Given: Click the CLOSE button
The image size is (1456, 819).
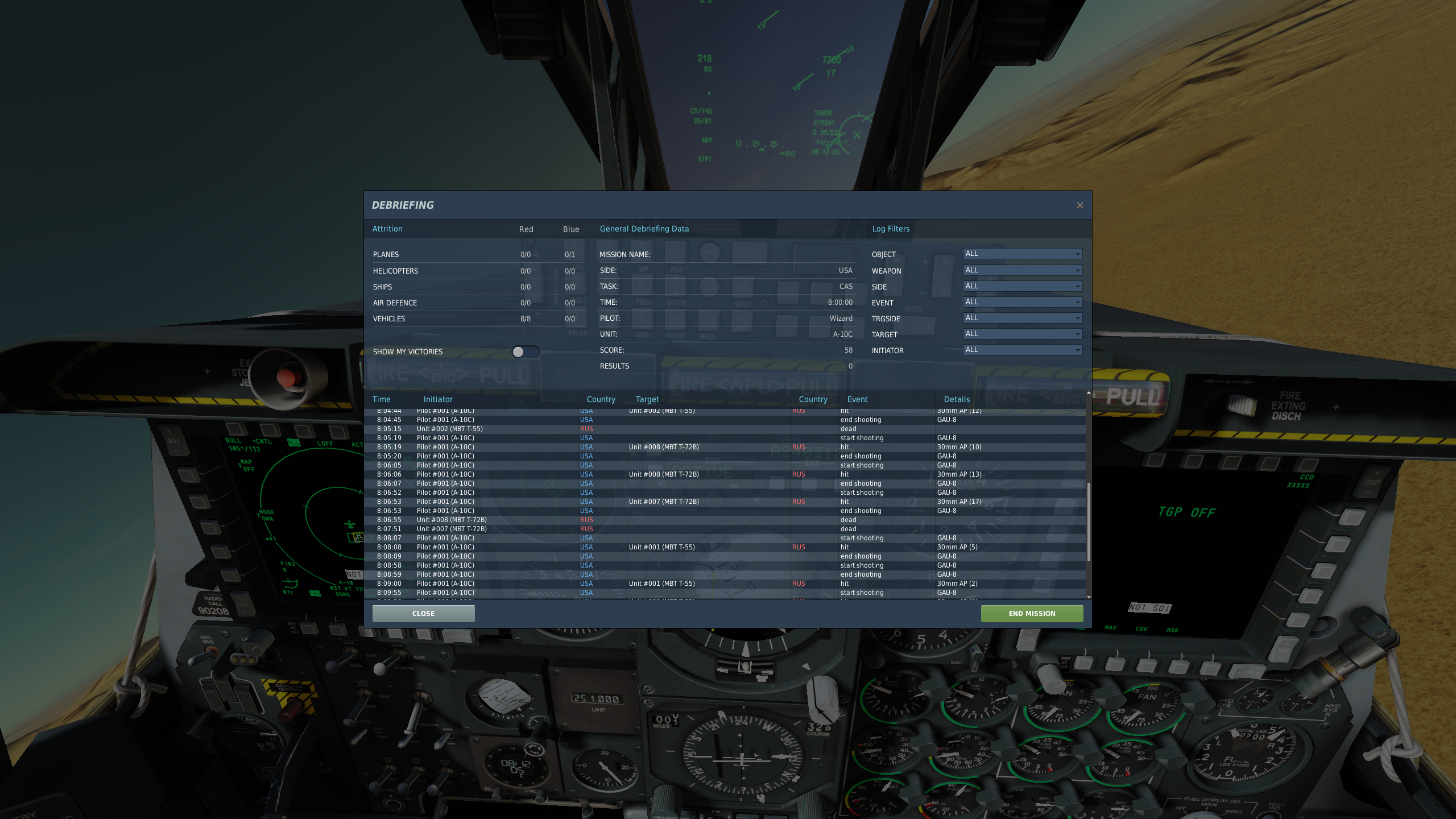Looking at the screenshot, I should (423, 614).
